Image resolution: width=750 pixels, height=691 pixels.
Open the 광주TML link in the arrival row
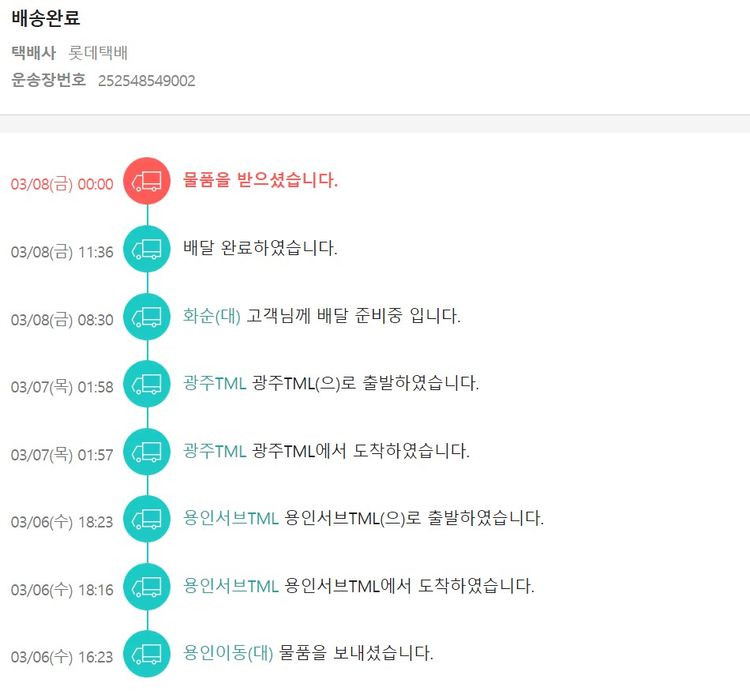point(215,451)
